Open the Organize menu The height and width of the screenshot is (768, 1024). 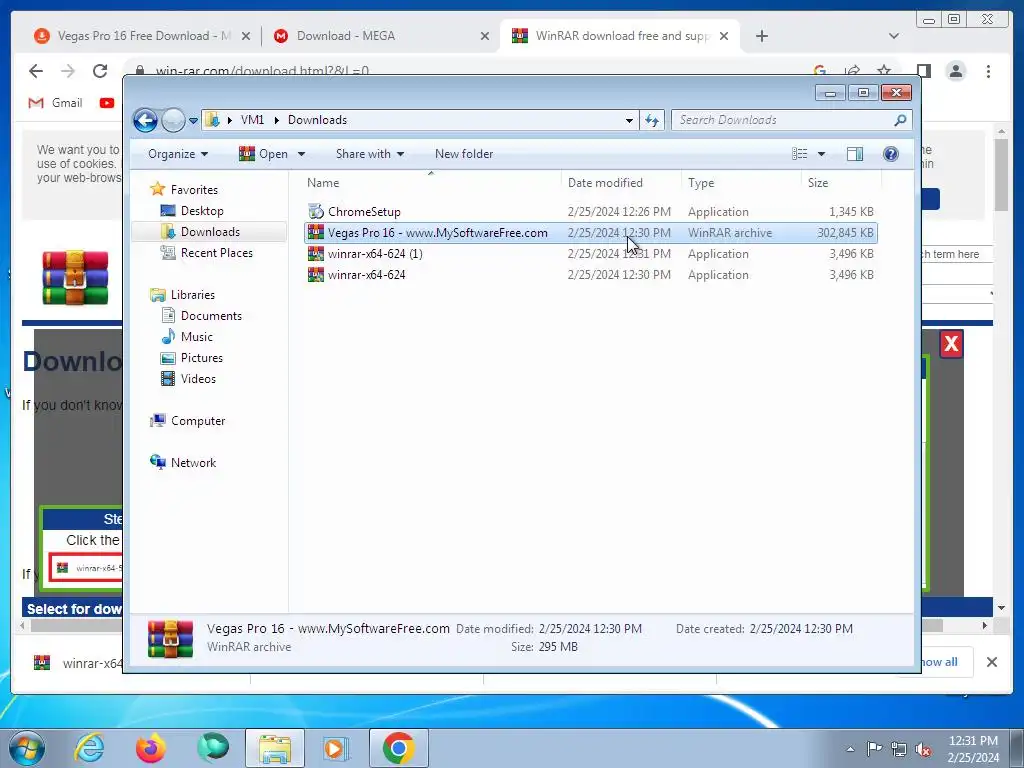pyautogui.click(x=178, y=154)
